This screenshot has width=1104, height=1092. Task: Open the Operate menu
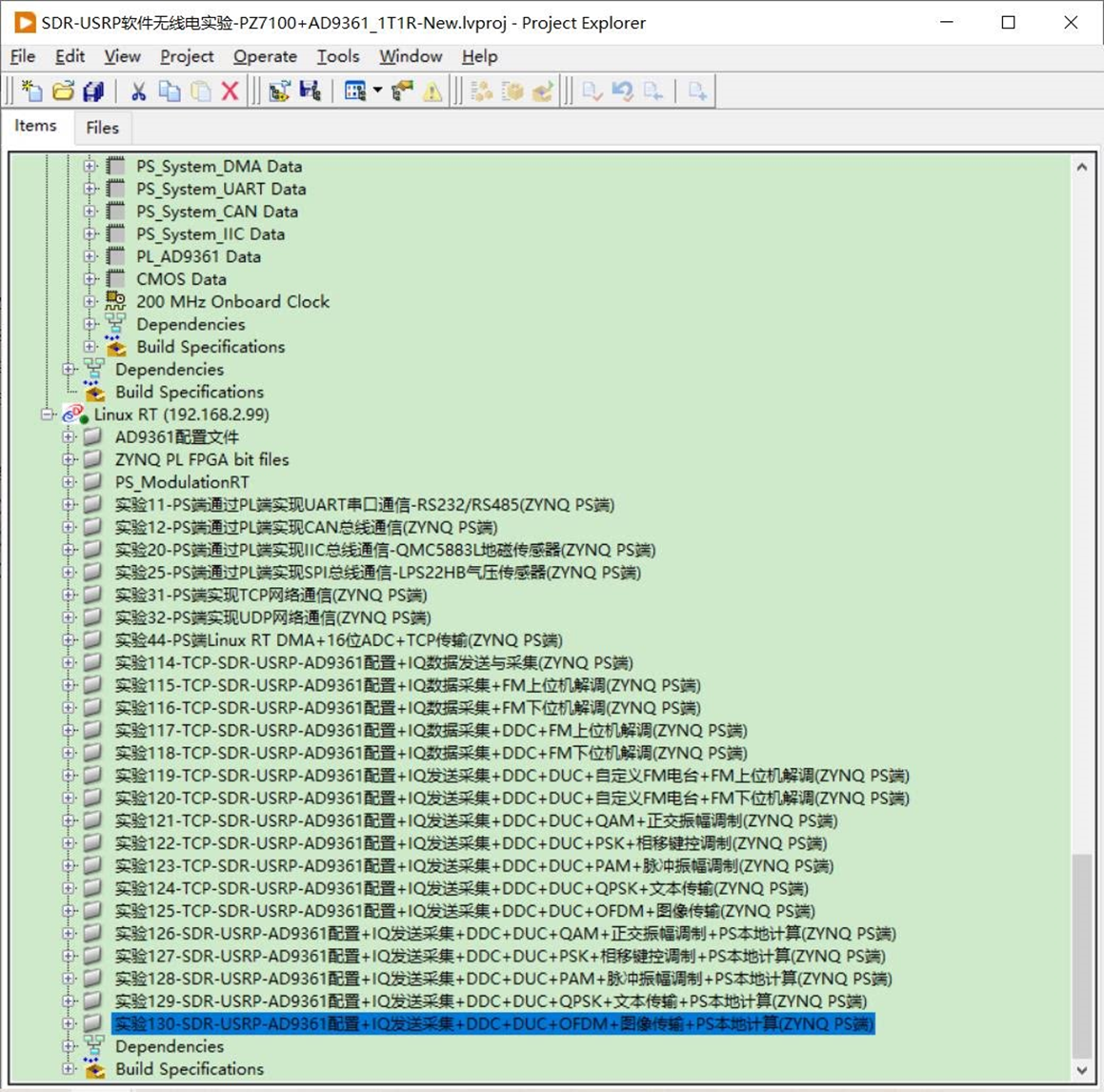(x=266, y=56)
